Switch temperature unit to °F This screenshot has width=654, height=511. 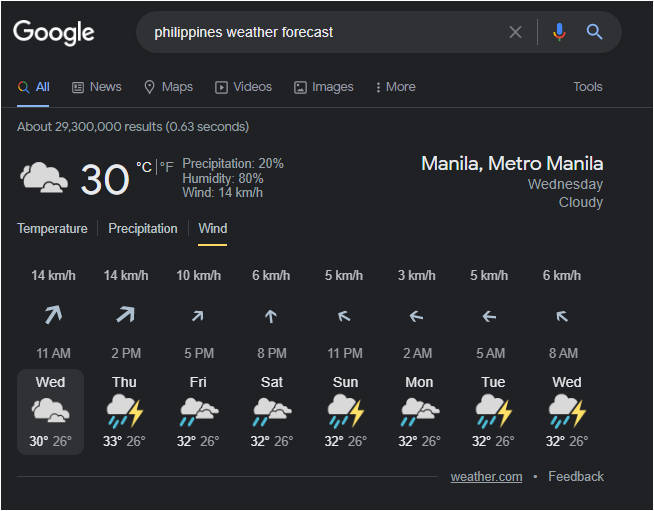coord(166,167)
